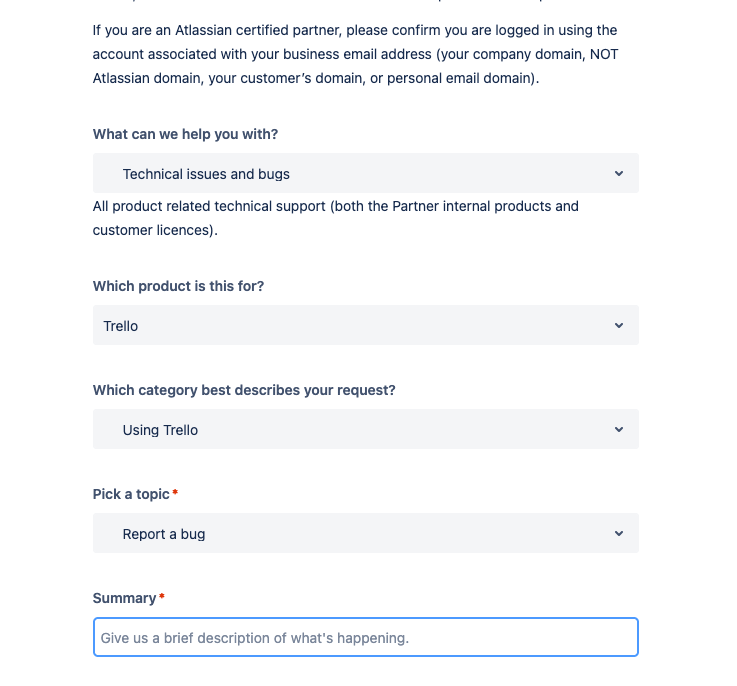Click the red asterisk beside 'Summary'
737x686 pixels.
(162, 597)
